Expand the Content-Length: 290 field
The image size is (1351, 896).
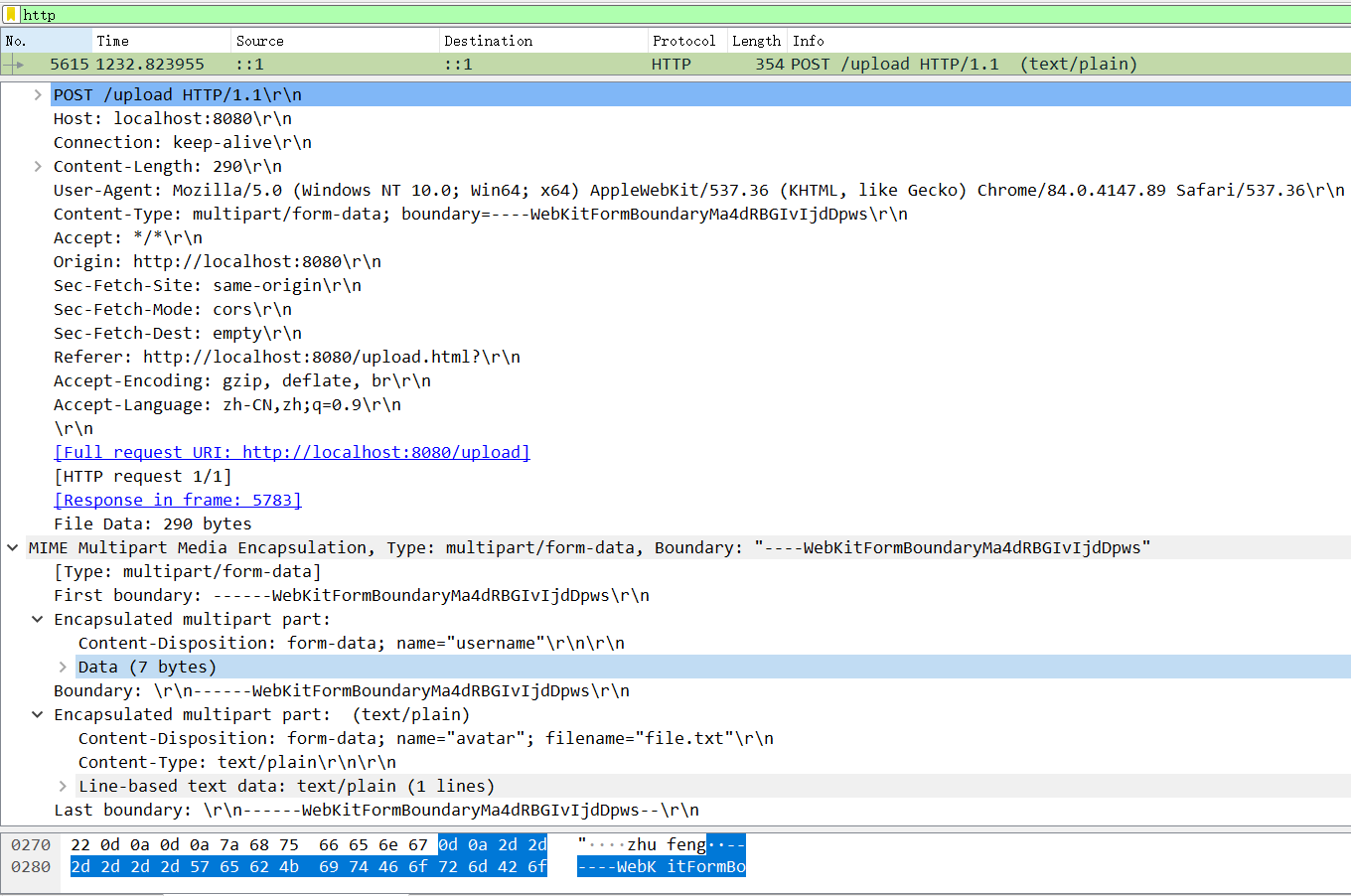point(38,167)
